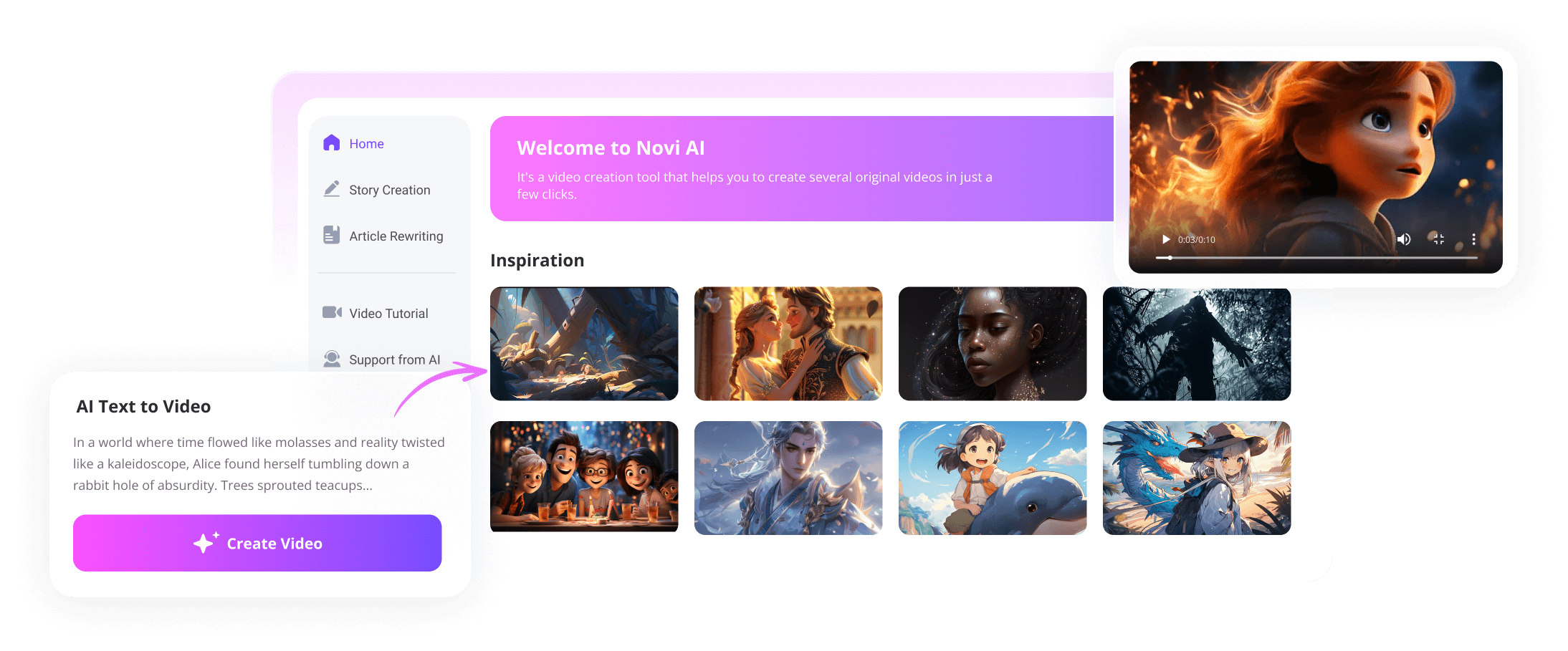Screen dimensions: 1568x651
Task: Mute the video with speaker icon
Action: point(1404,239)
